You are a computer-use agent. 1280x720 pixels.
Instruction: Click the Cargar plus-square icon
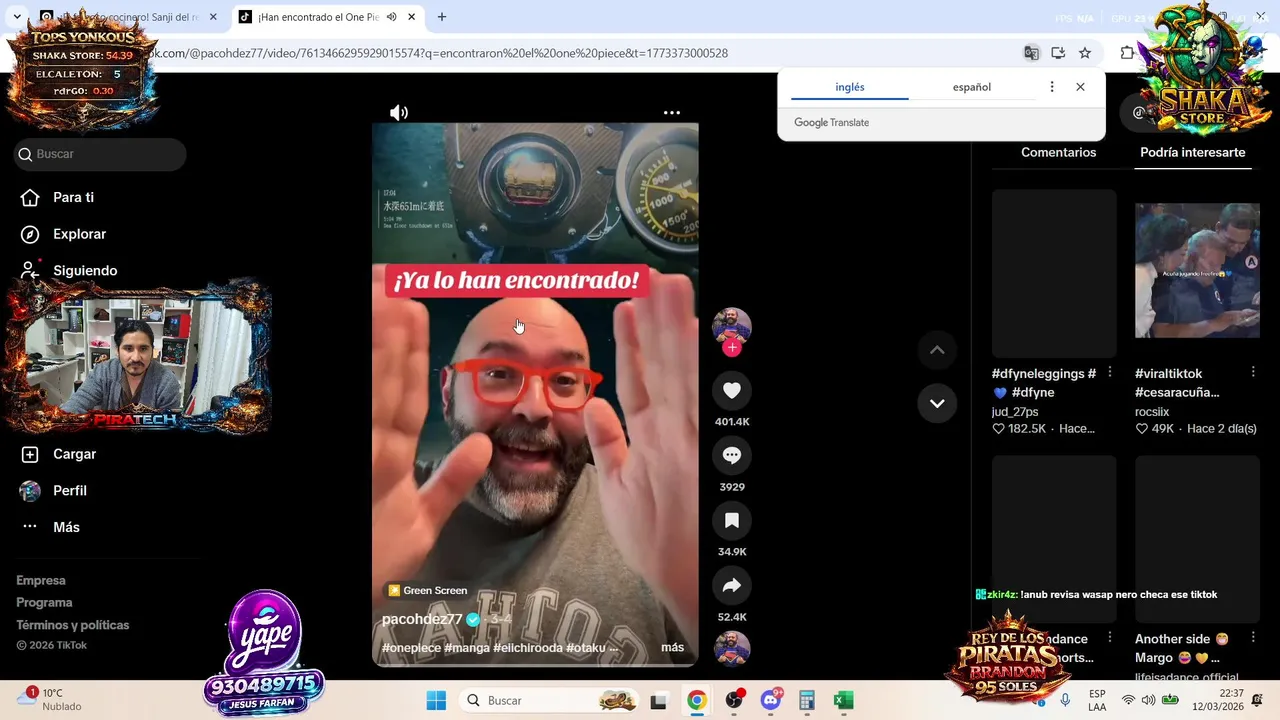(x=30, y=454)
